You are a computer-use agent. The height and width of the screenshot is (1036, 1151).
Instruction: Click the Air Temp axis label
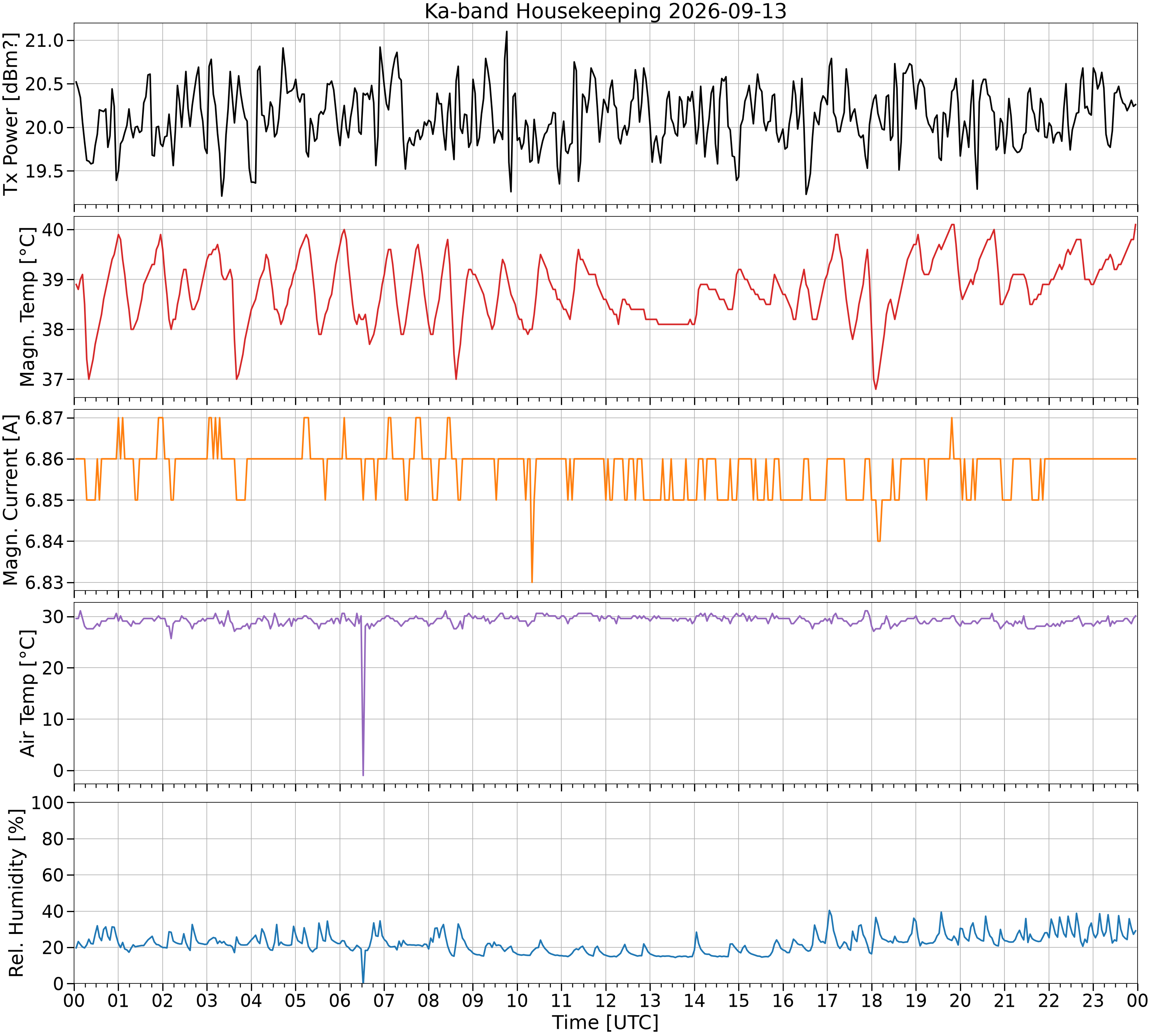pos(27,693)
